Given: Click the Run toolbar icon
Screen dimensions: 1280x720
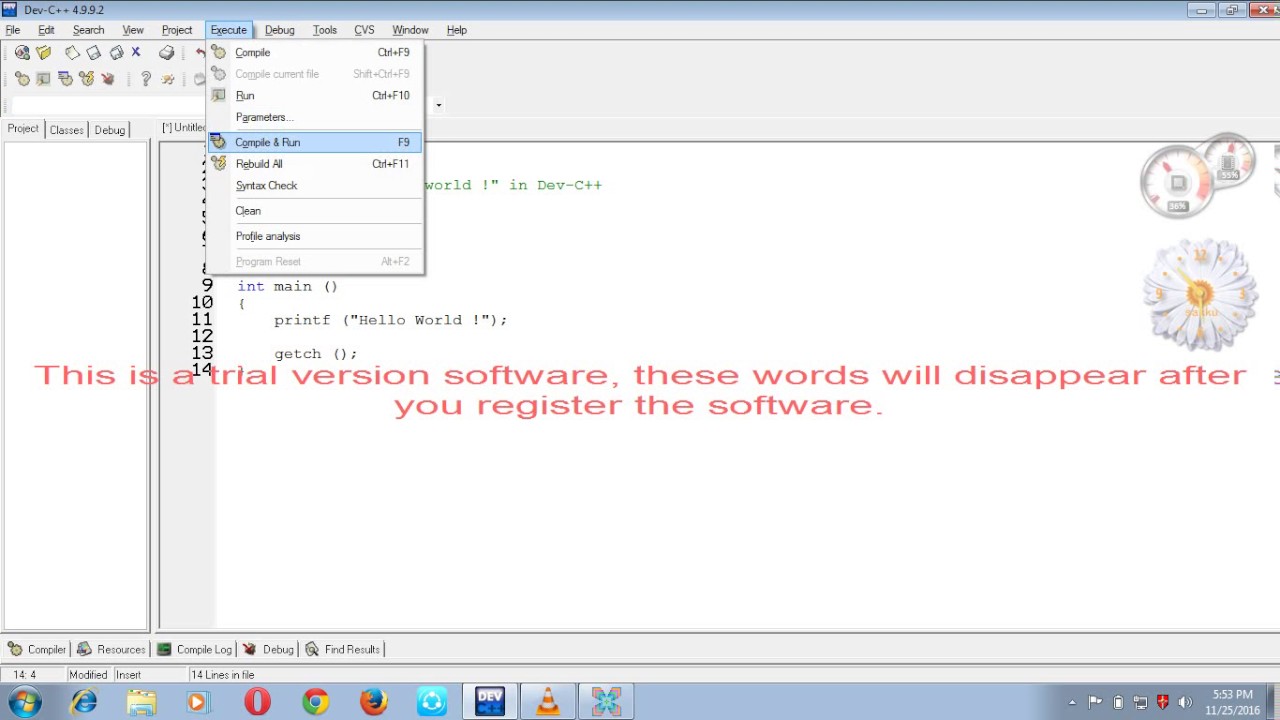Looking at the screenshot, I should (x=43, y=78).
